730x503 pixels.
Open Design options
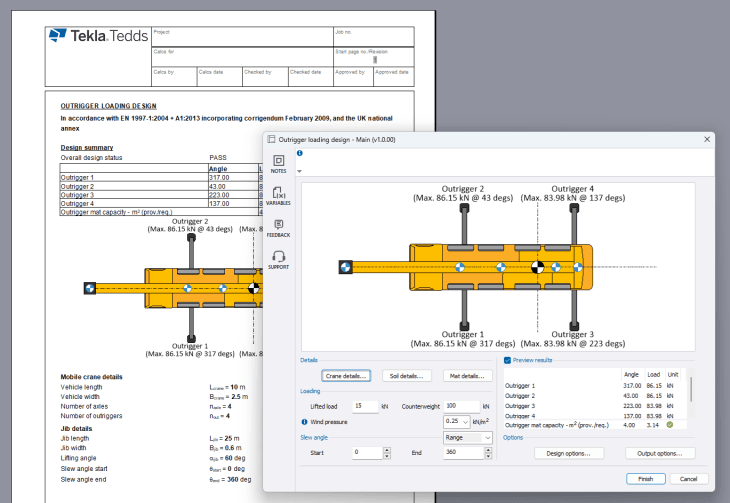pyautogui.click(x=568, y=453)
